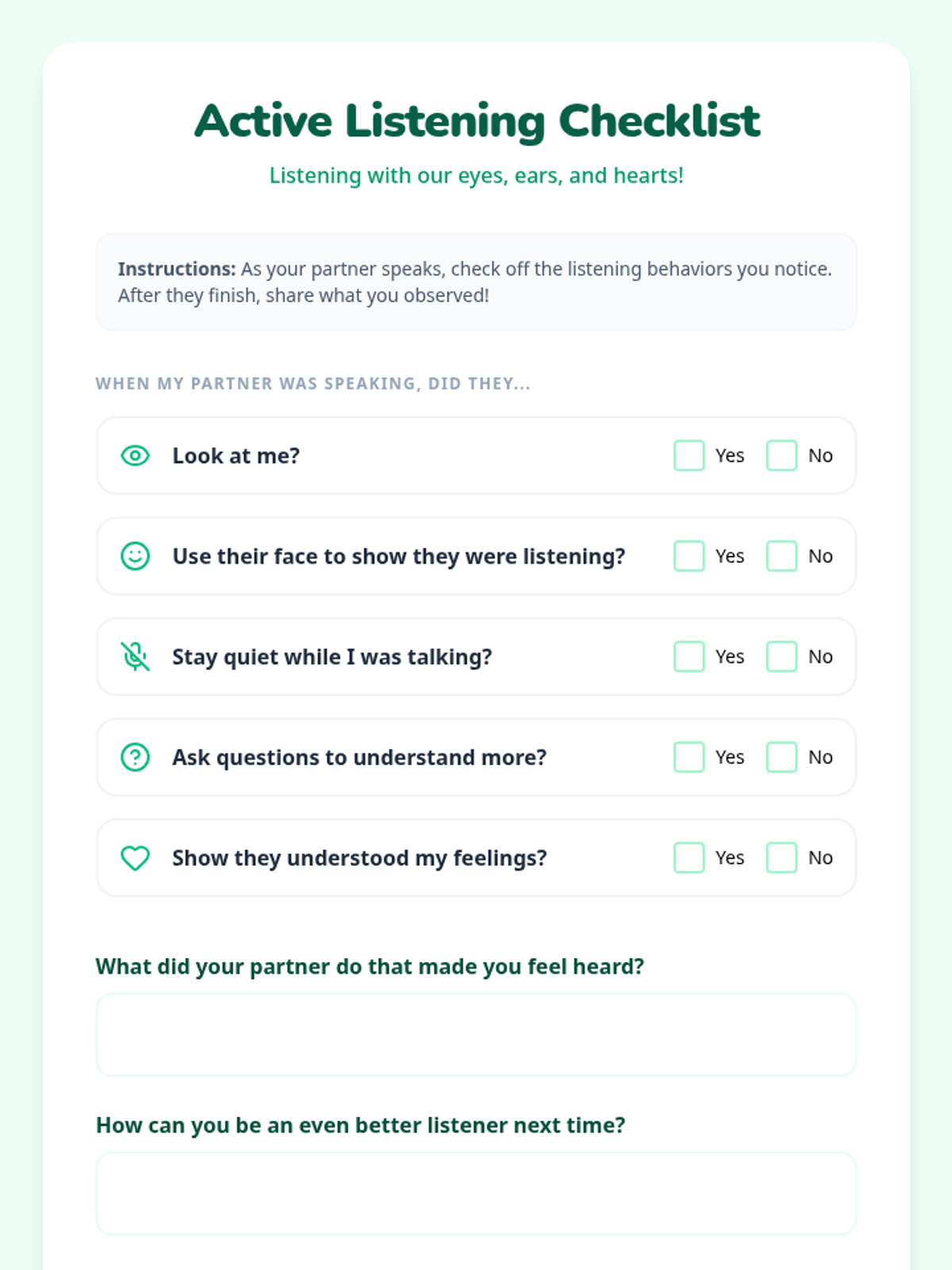
Task: Click the eye icon beside Look at me
Action: pos(135,456)
